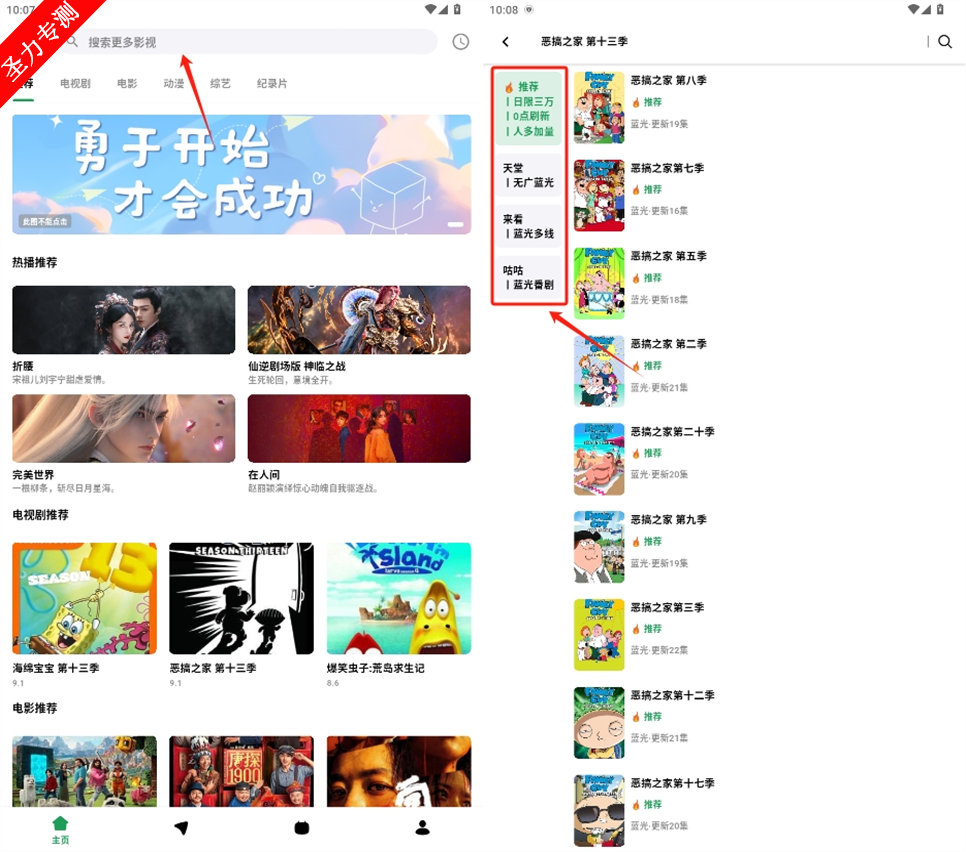Click the title 恶搞之家 第九季
The width and height of the screenshot is (966, 852).
(668, 519)
